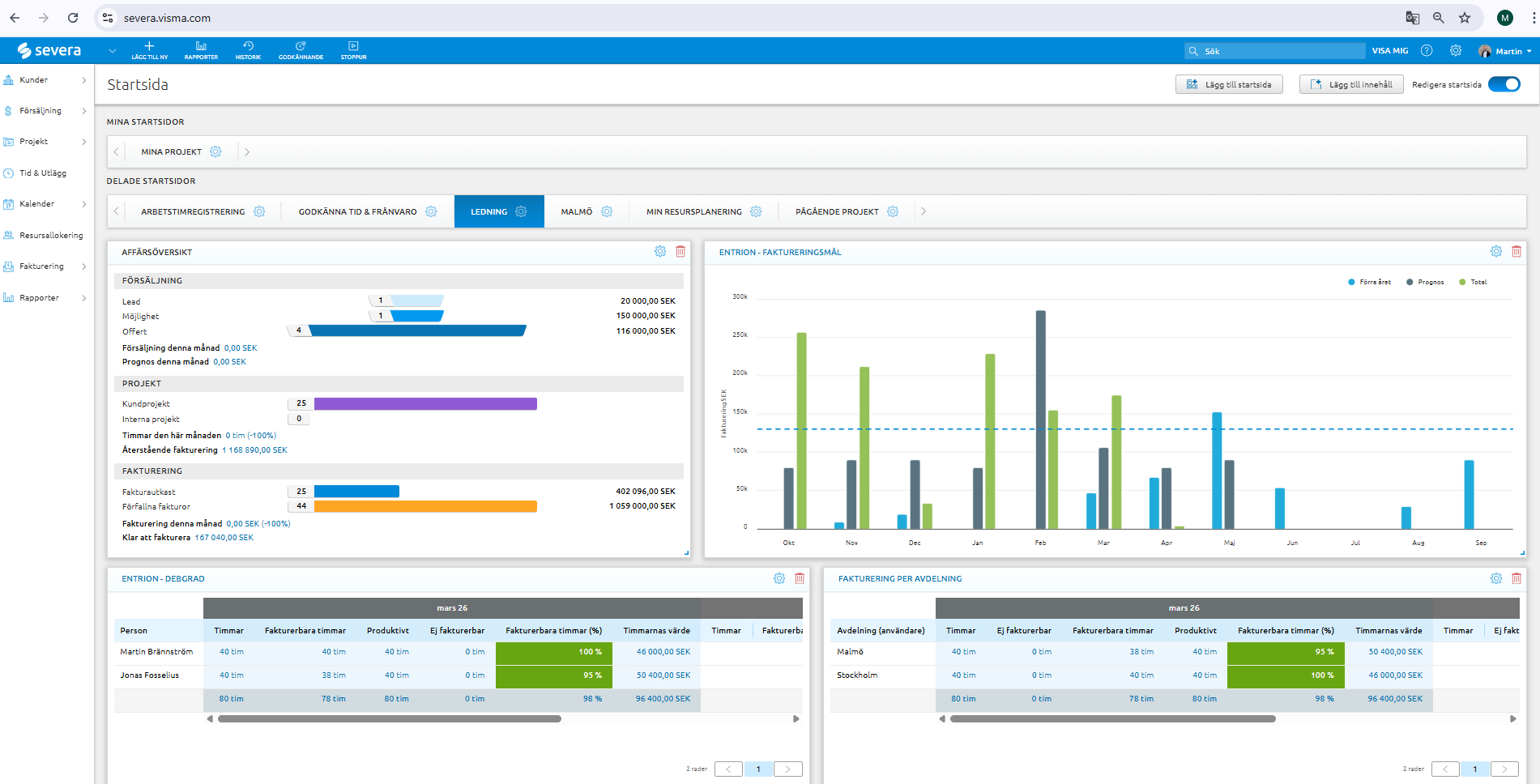Open Återstående fakturering 1 168 890,00 SEK link
Viewport: 1540px width, 784px height.
(x=254, y=450)
